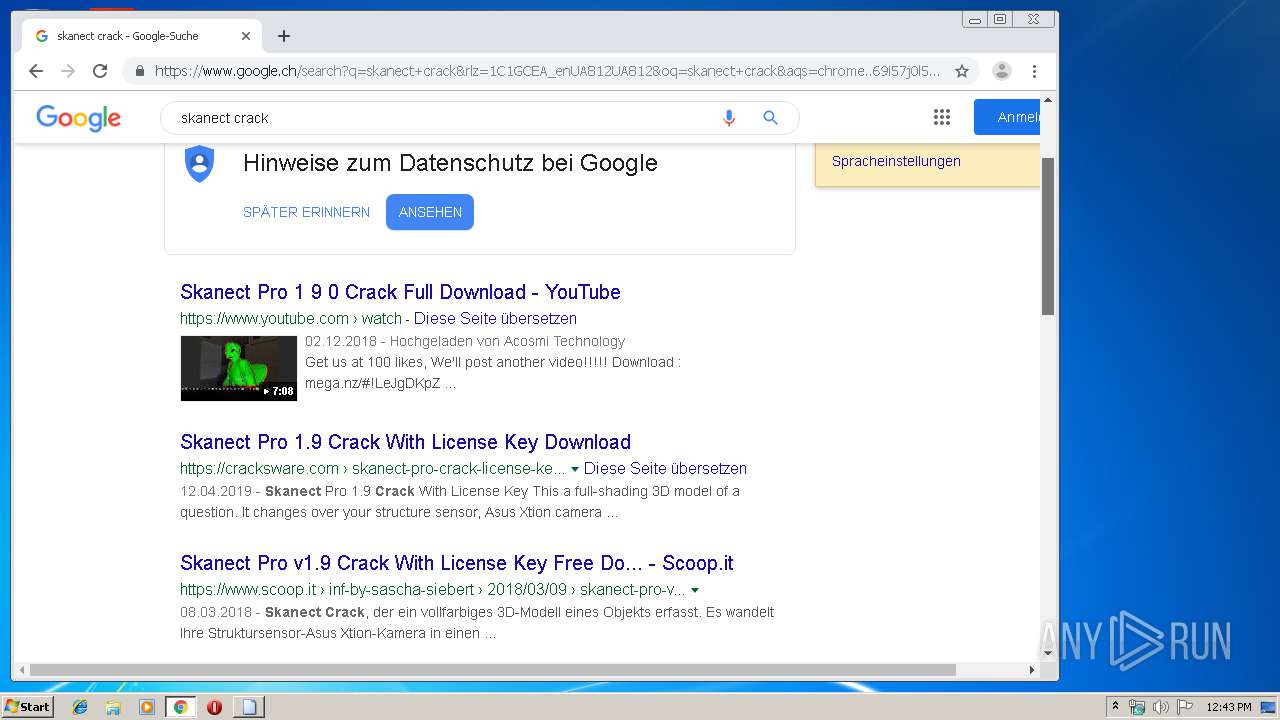This screenshot has height=720, width=1280.
Task: Open Skanect Pro 1 9 0 YouTube result
Action: (400, 292)
